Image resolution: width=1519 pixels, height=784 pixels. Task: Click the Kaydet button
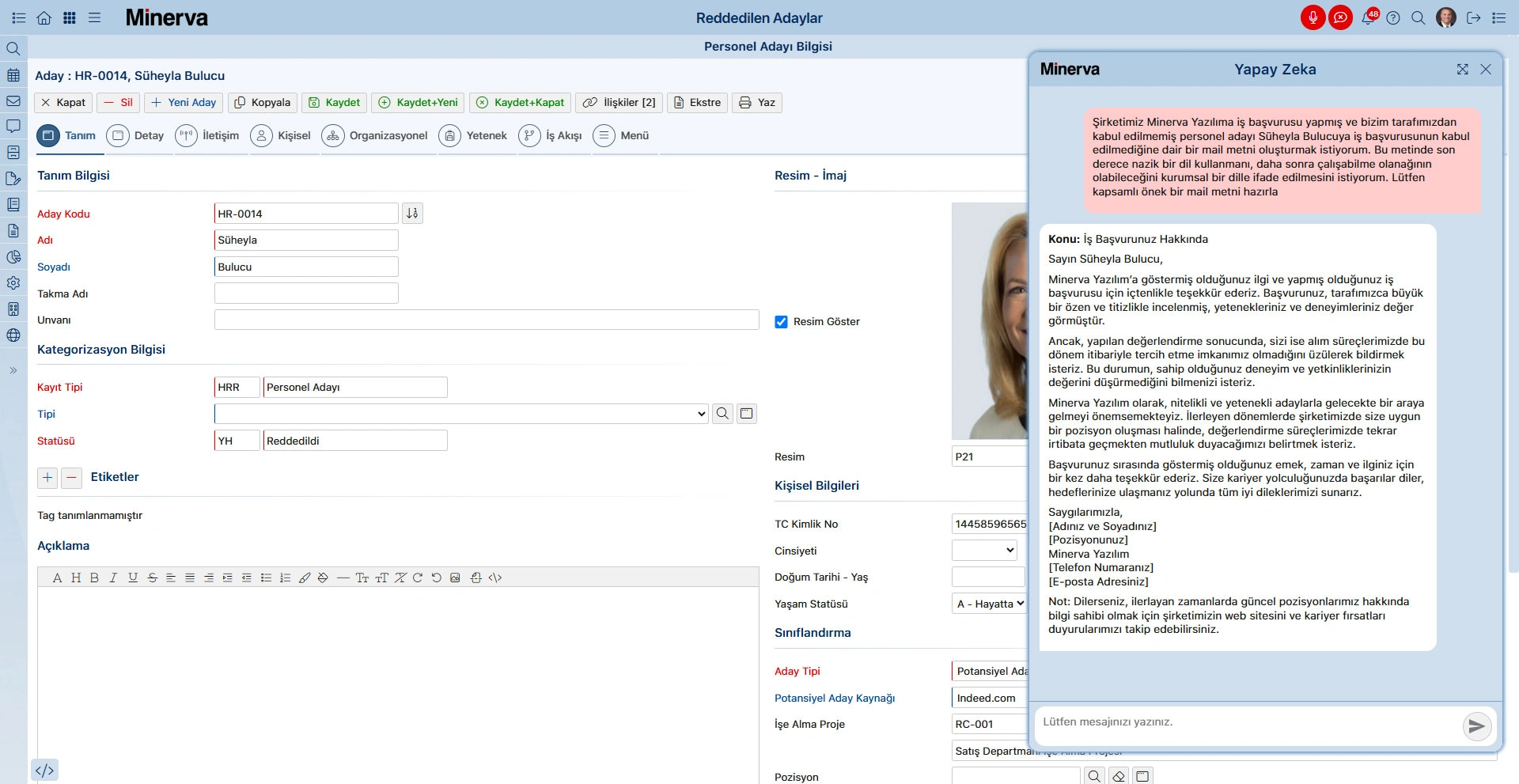pyautogui.click(x=334, y=103)
